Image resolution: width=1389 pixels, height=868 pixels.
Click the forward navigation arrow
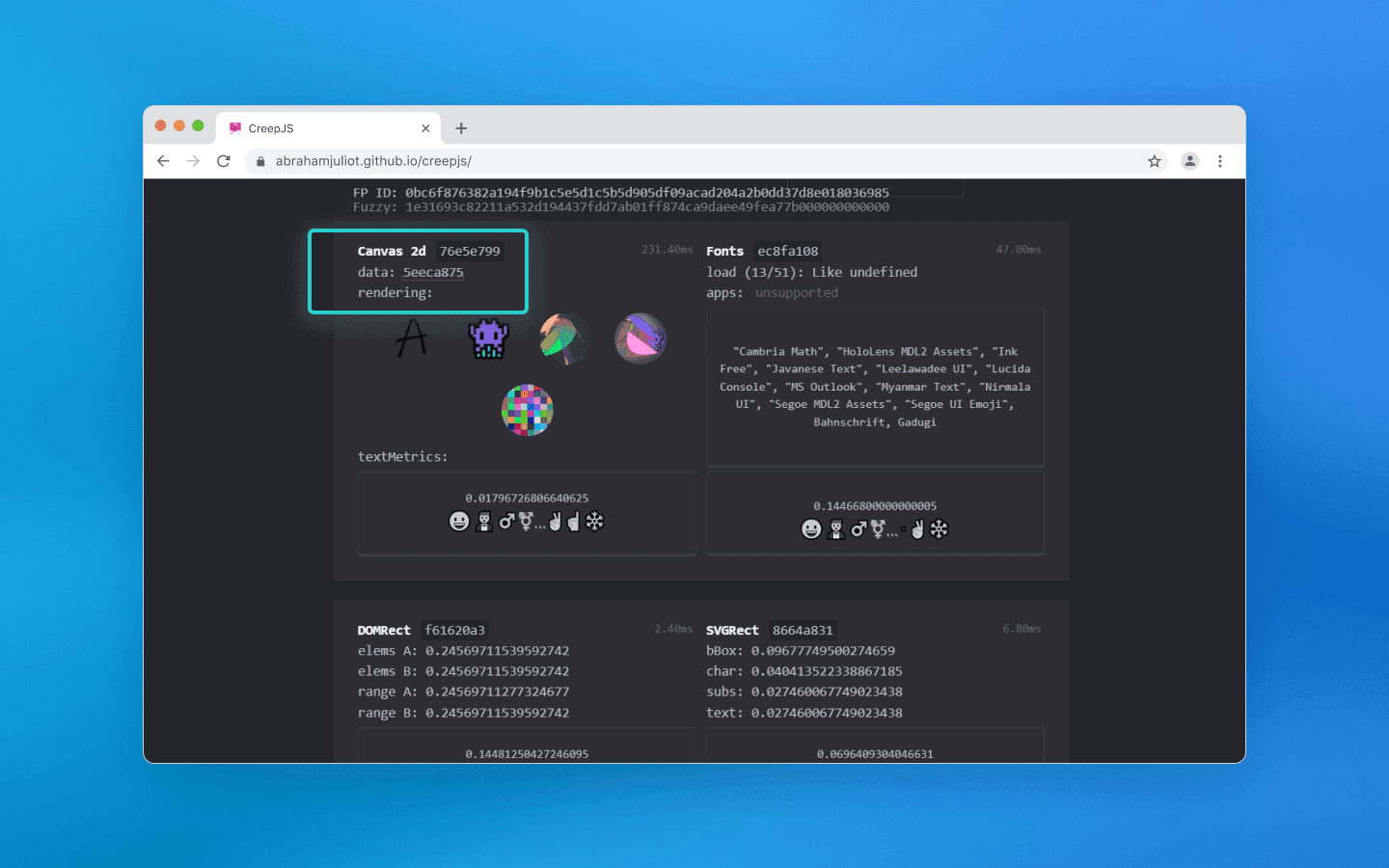pos(193,161)
